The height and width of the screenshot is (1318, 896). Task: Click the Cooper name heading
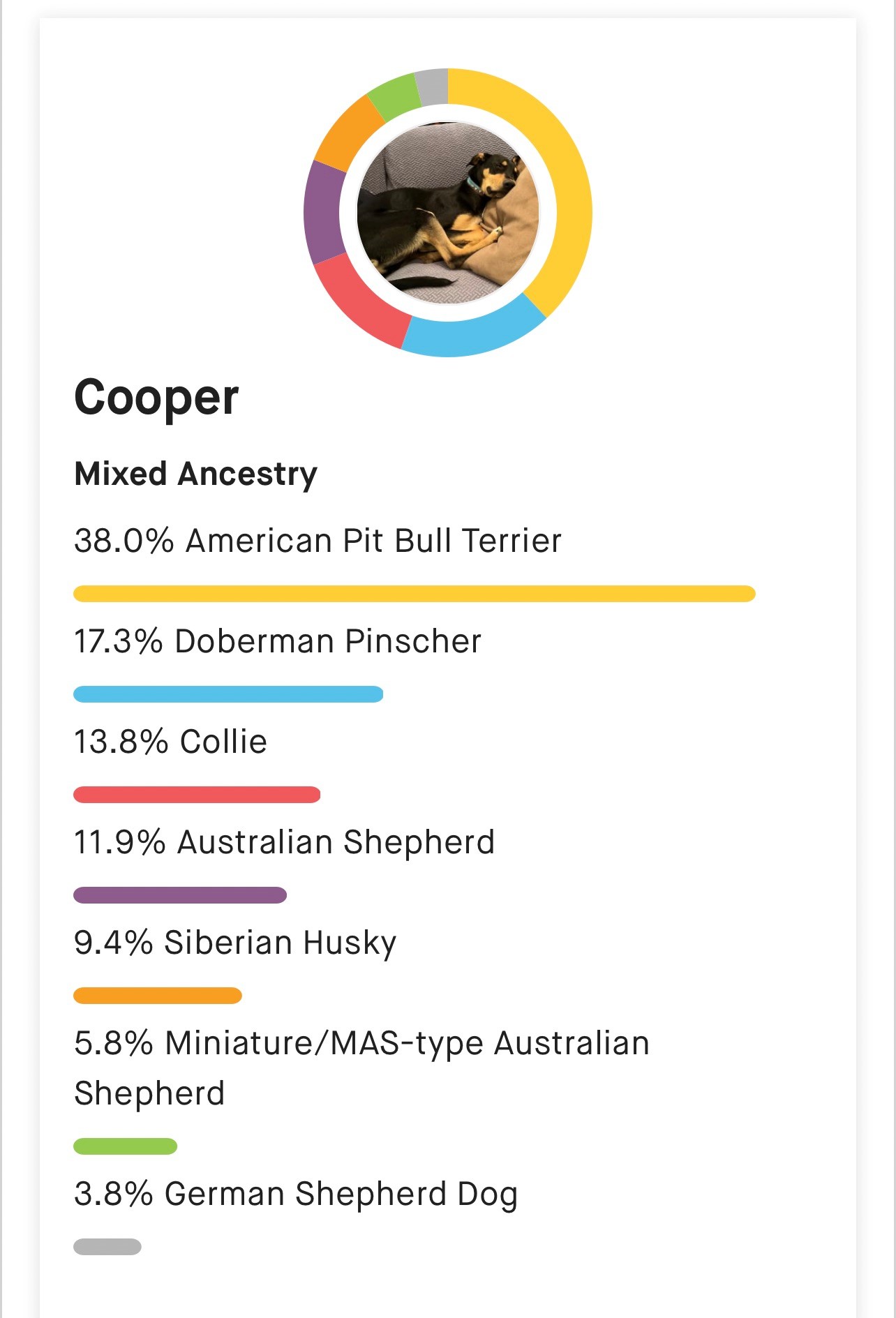point(156,398)
